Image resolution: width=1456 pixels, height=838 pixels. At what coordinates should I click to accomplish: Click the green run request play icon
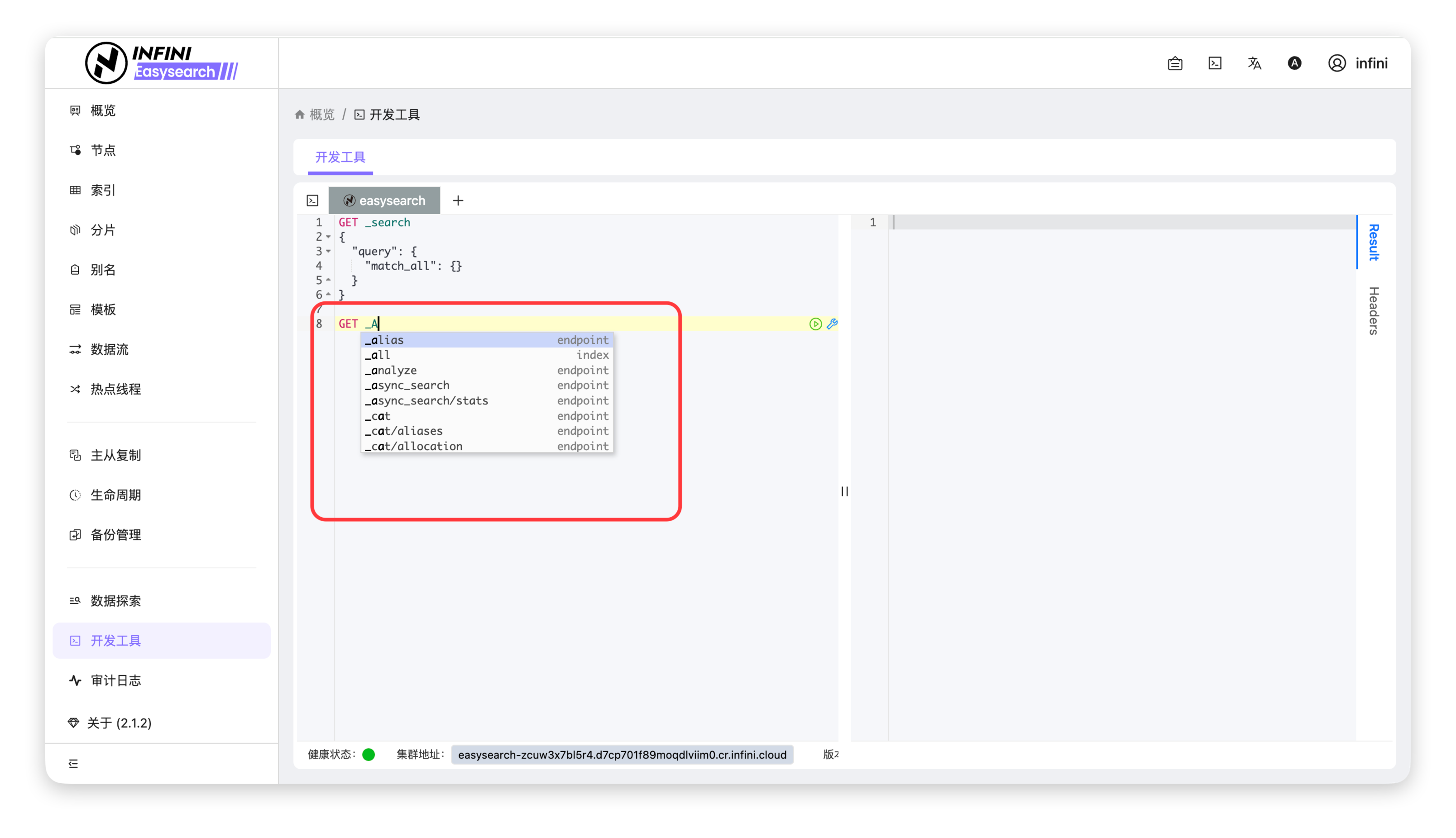(815, 324)
